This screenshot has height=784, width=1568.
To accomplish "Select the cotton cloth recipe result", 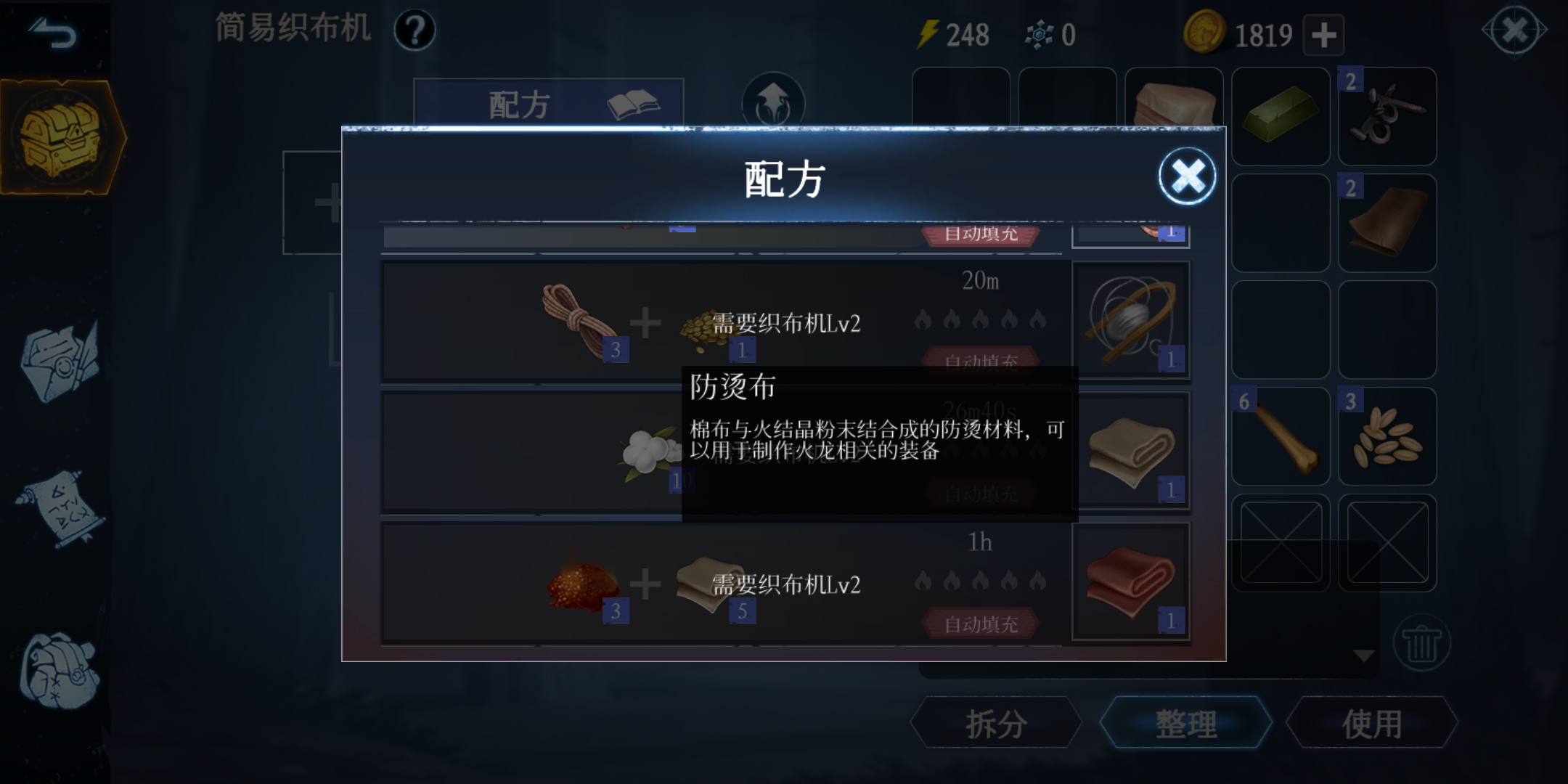I will pos(1131,451).
